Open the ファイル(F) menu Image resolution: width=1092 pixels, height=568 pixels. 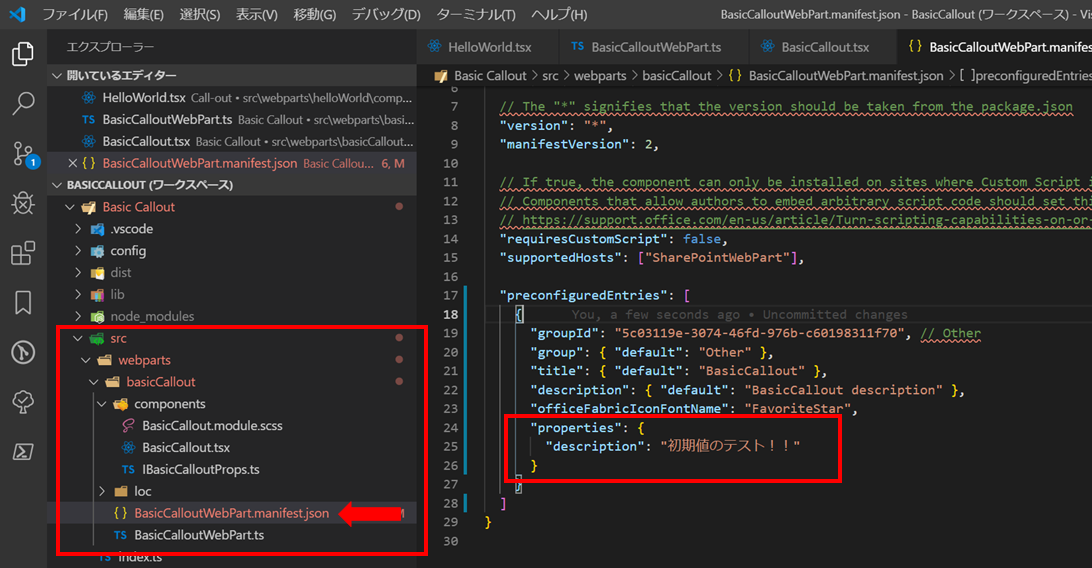click(x=75, y=14)
